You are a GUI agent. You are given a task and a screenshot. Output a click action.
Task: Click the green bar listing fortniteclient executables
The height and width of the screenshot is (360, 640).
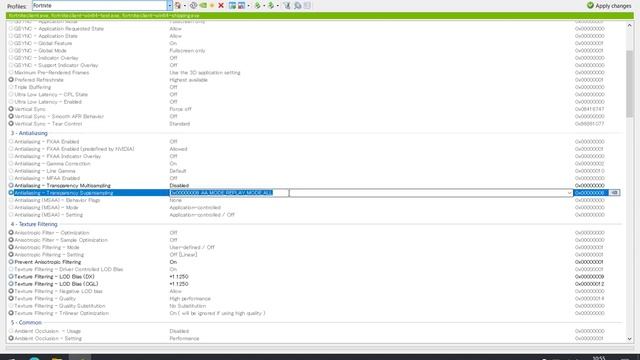click(320, 16)
